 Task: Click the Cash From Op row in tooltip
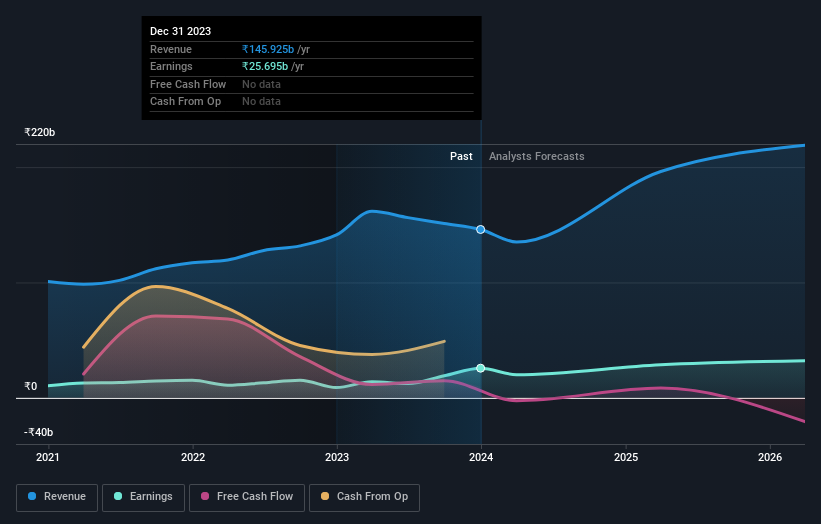(x=312, y=102)
